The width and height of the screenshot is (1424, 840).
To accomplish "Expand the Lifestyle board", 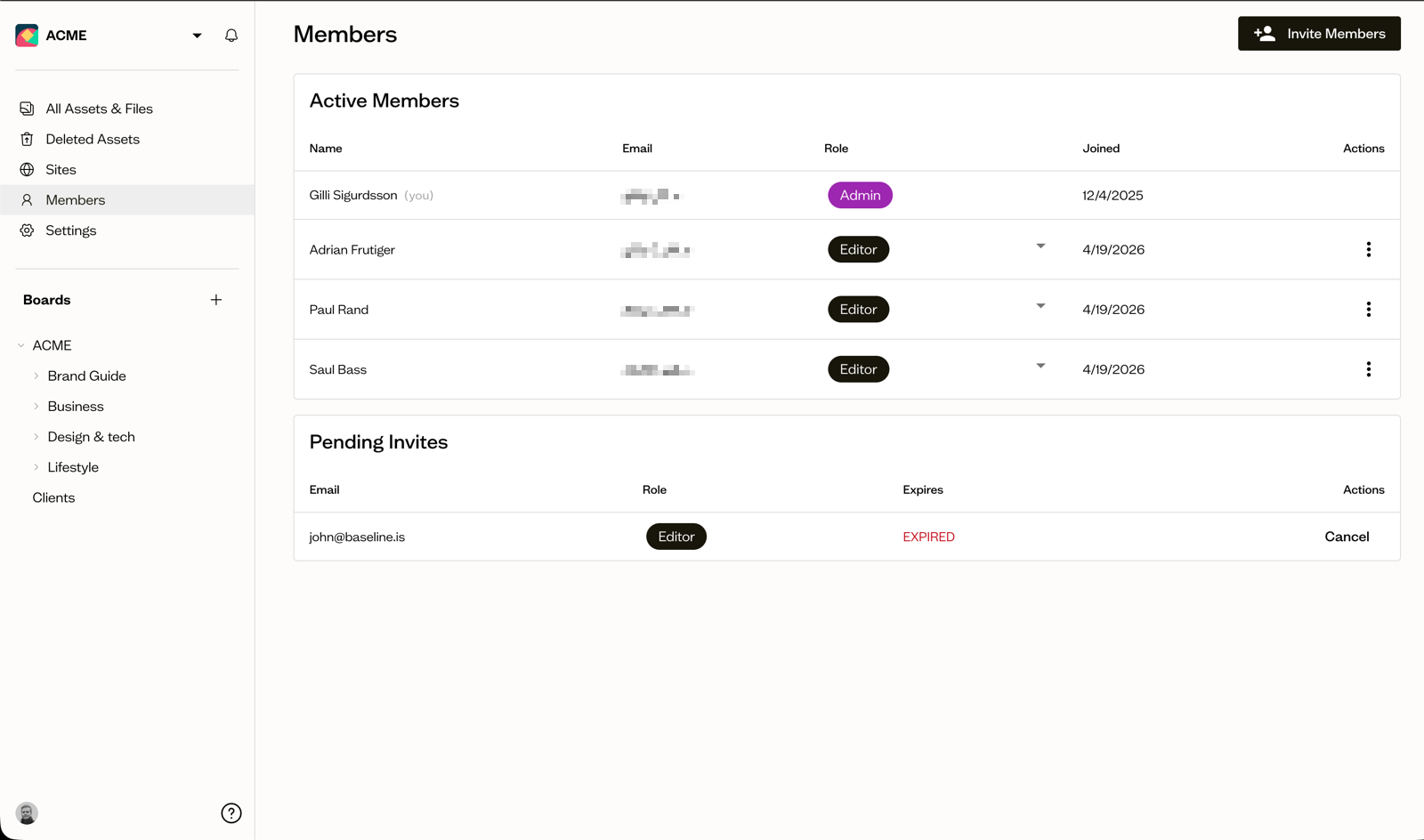I will tap(36, 467).
